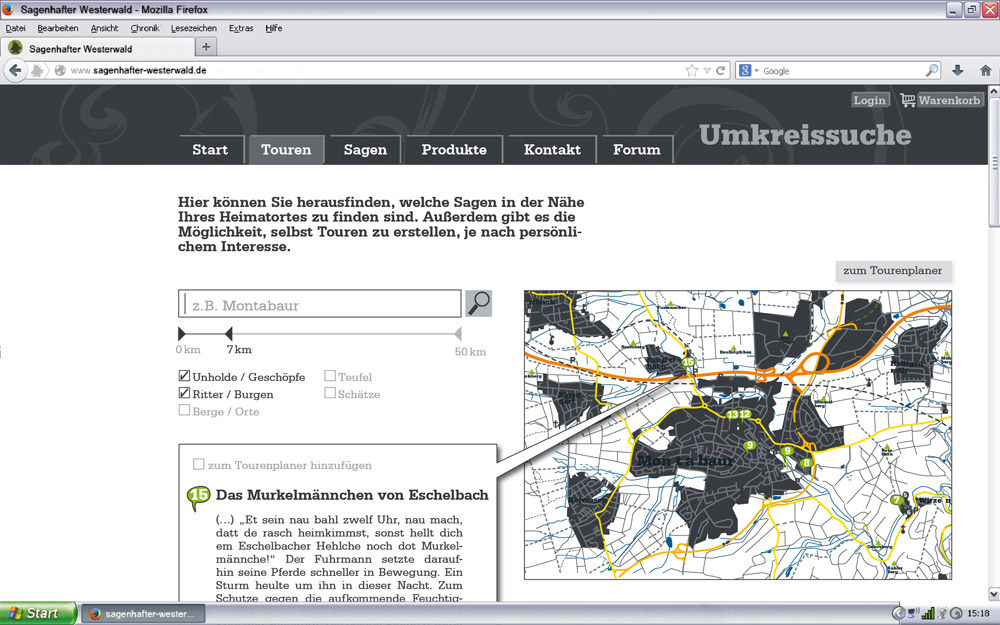Select the green map marker numbered 13

click(733, 414)
